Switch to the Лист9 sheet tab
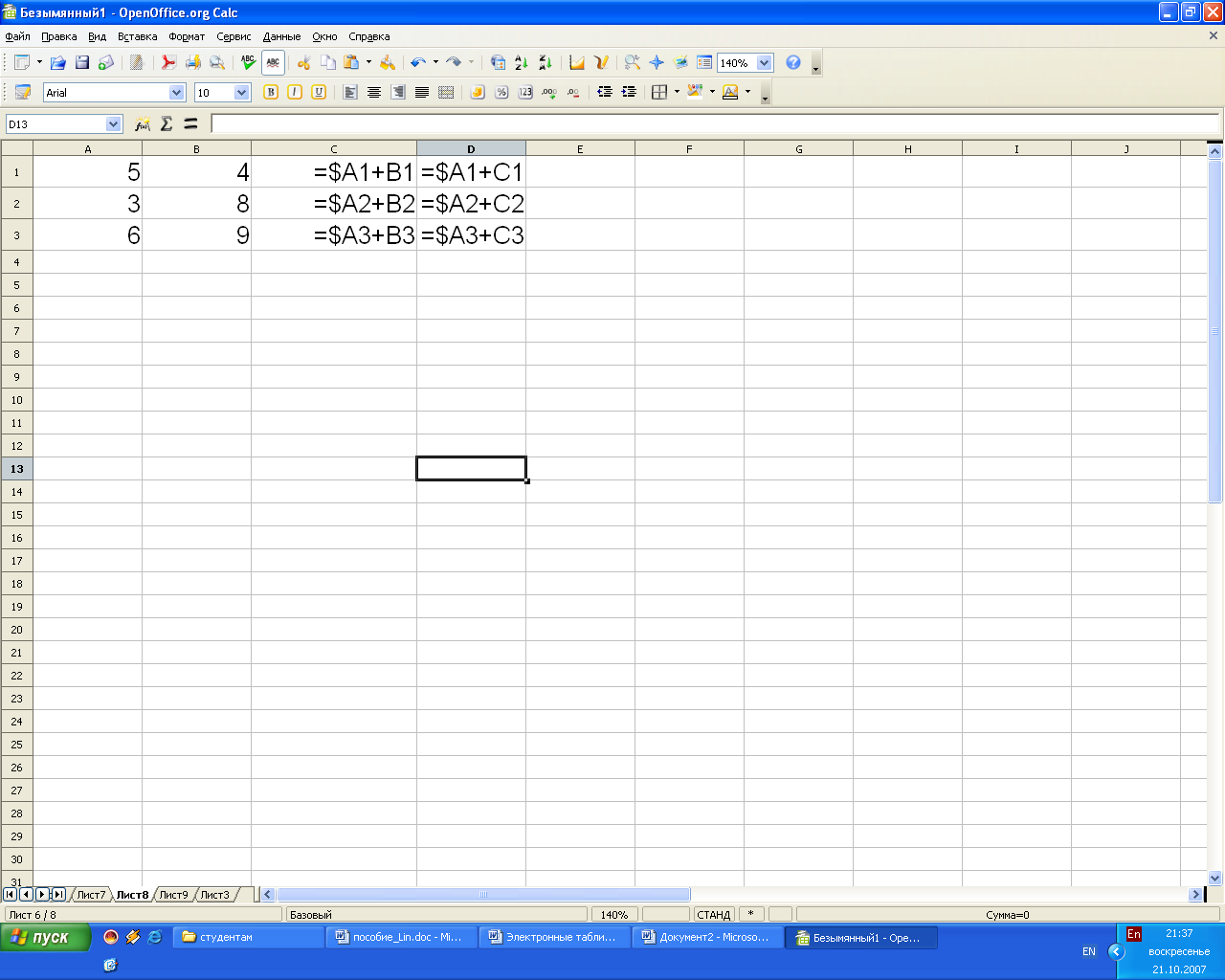 click(x=173, y=895)
